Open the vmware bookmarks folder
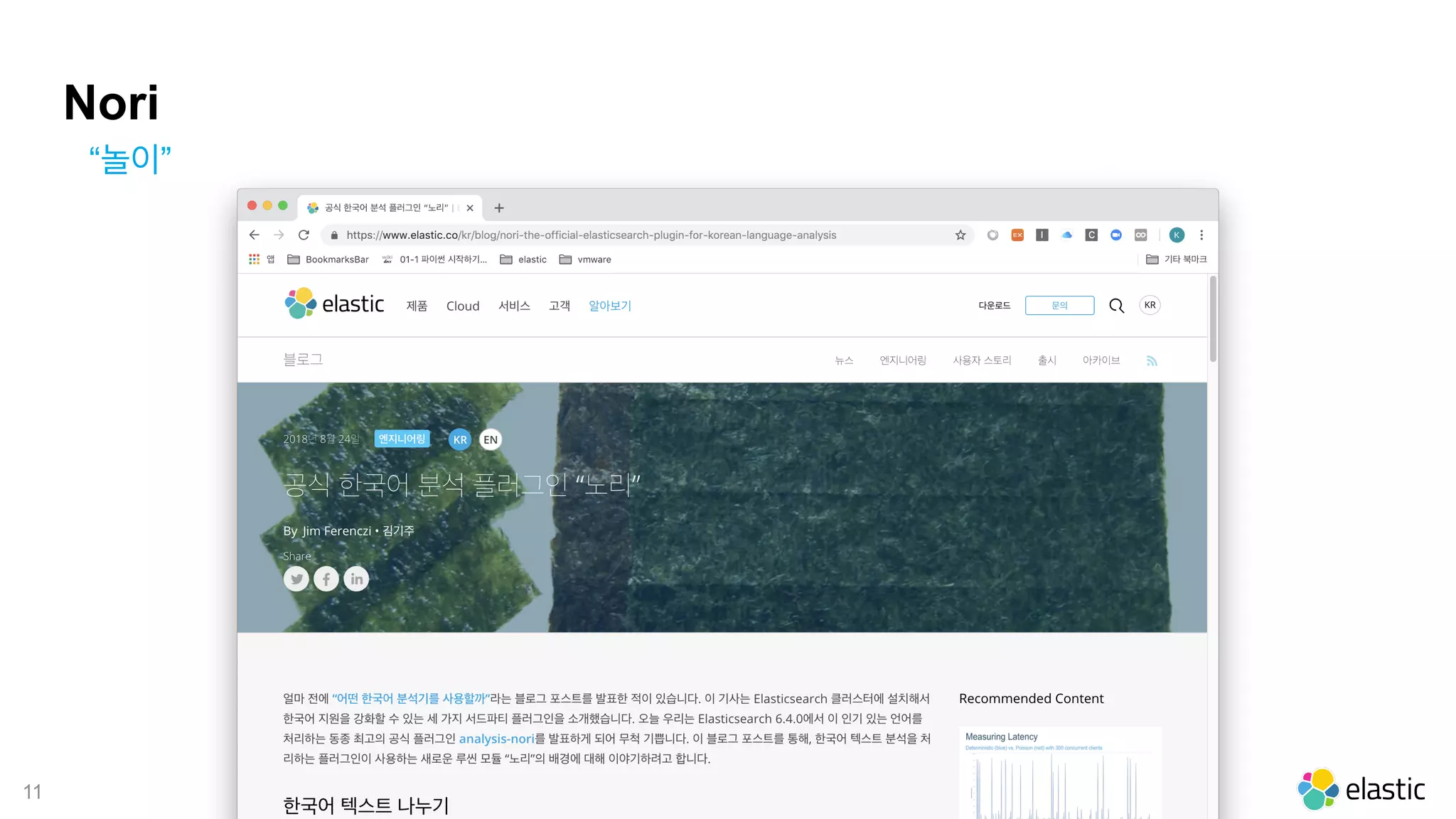 585,259
